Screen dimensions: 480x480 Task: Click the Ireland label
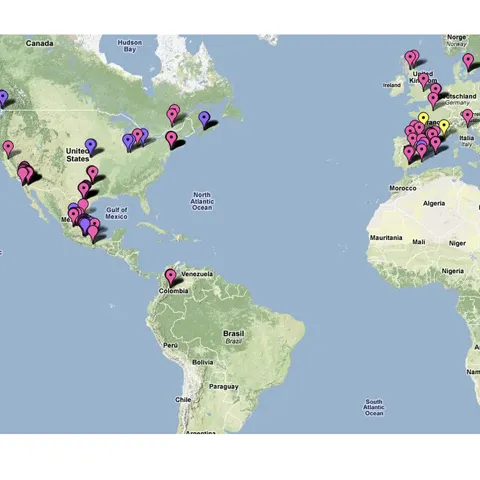[x=392, y=85]
